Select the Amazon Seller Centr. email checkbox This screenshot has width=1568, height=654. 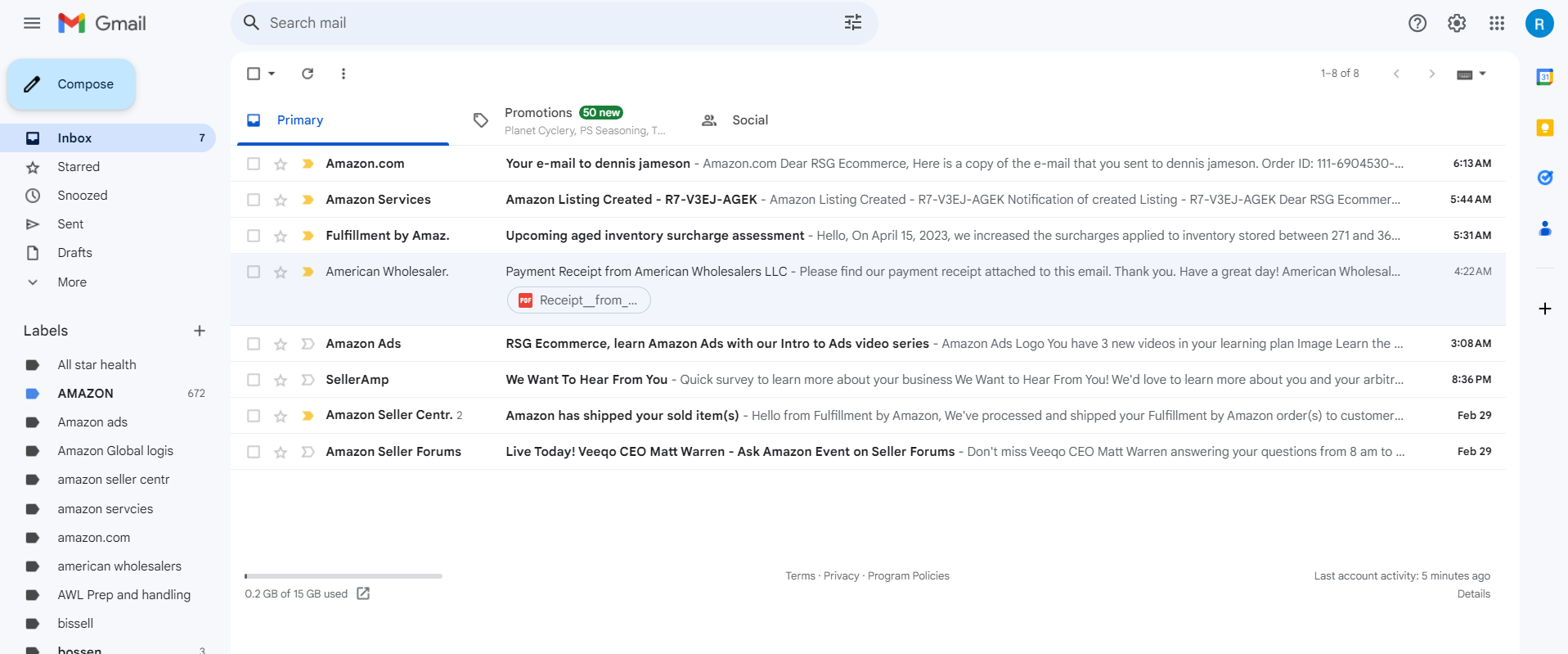tap(254, 416)
